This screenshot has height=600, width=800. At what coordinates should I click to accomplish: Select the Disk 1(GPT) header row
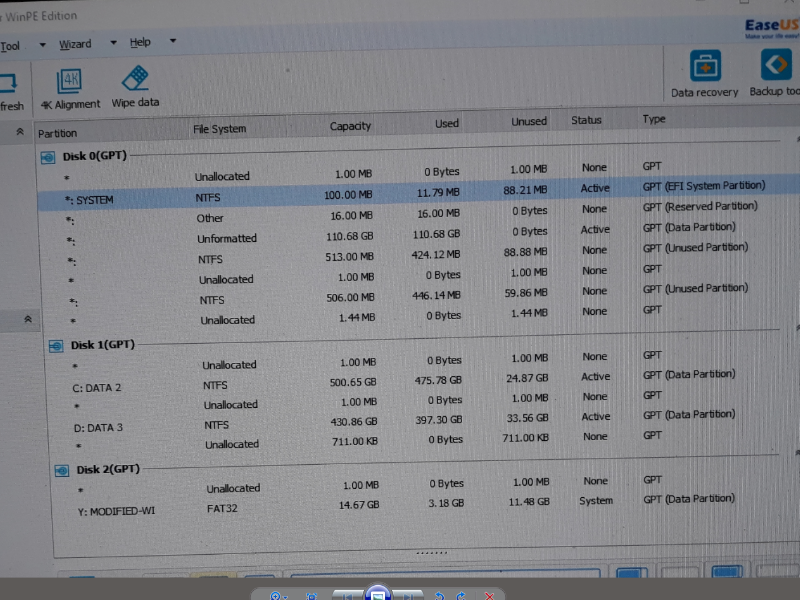point(103,345)
